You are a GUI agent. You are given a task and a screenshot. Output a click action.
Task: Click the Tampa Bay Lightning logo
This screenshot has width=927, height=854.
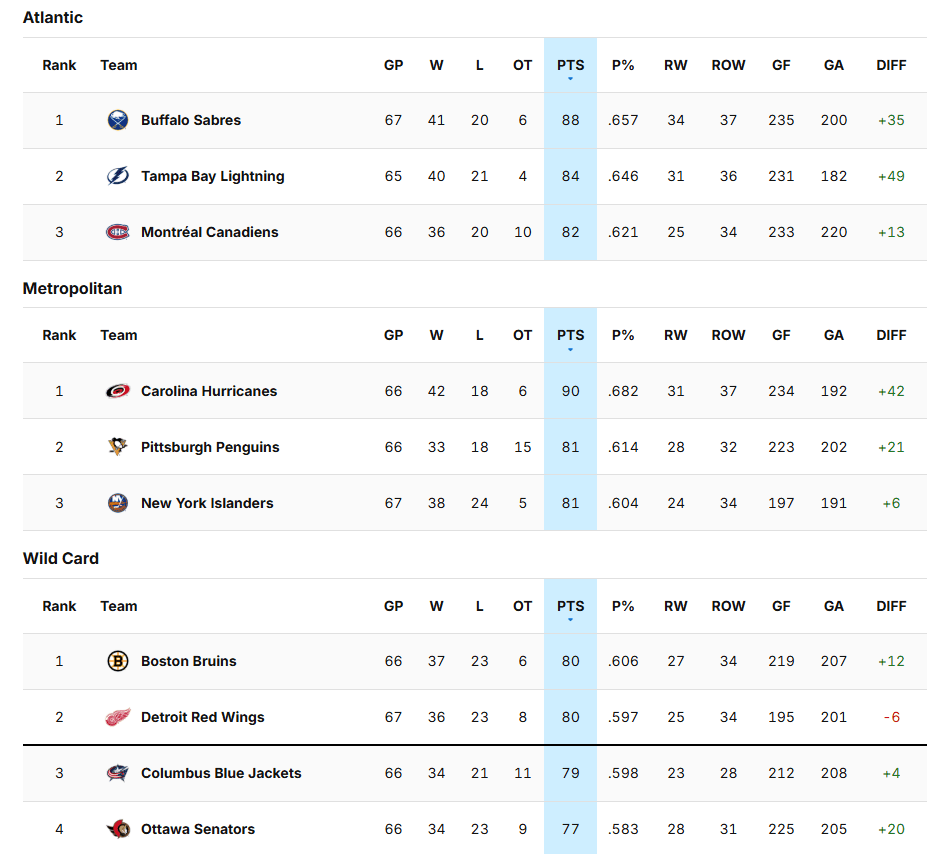click(x=118, y=176)
